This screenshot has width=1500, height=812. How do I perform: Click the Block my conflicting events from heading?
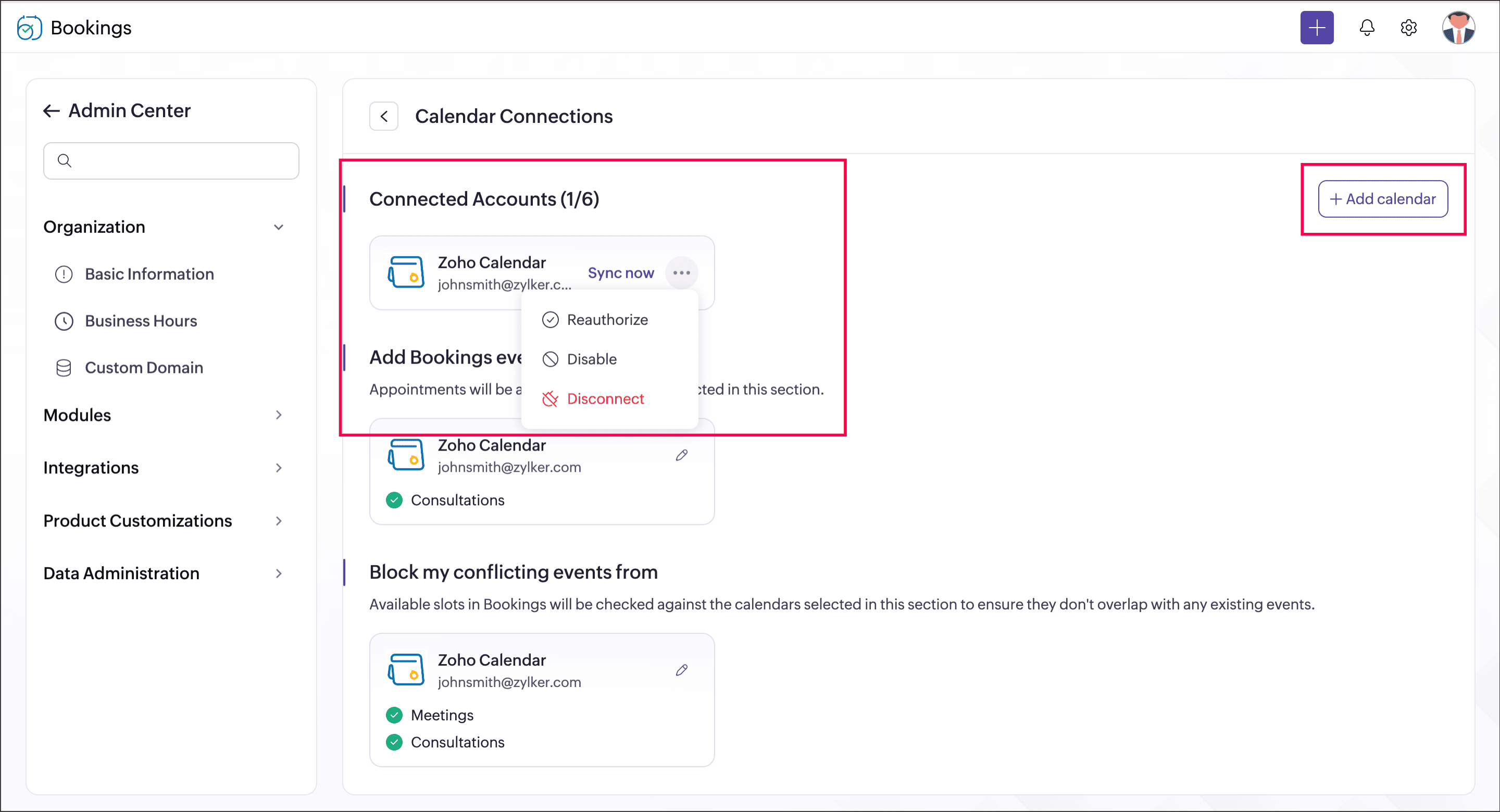point(514,572)
